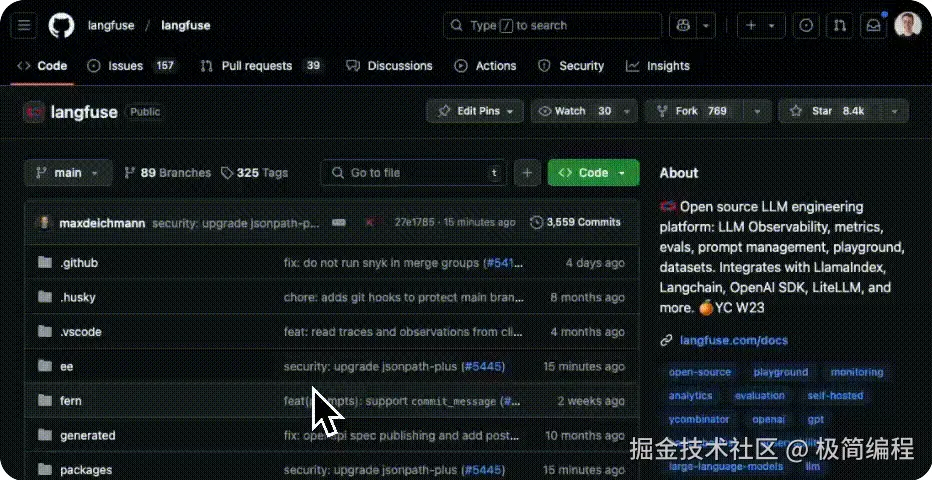
Task: Open Copilot chat icon in header
Action: [682, 26]
